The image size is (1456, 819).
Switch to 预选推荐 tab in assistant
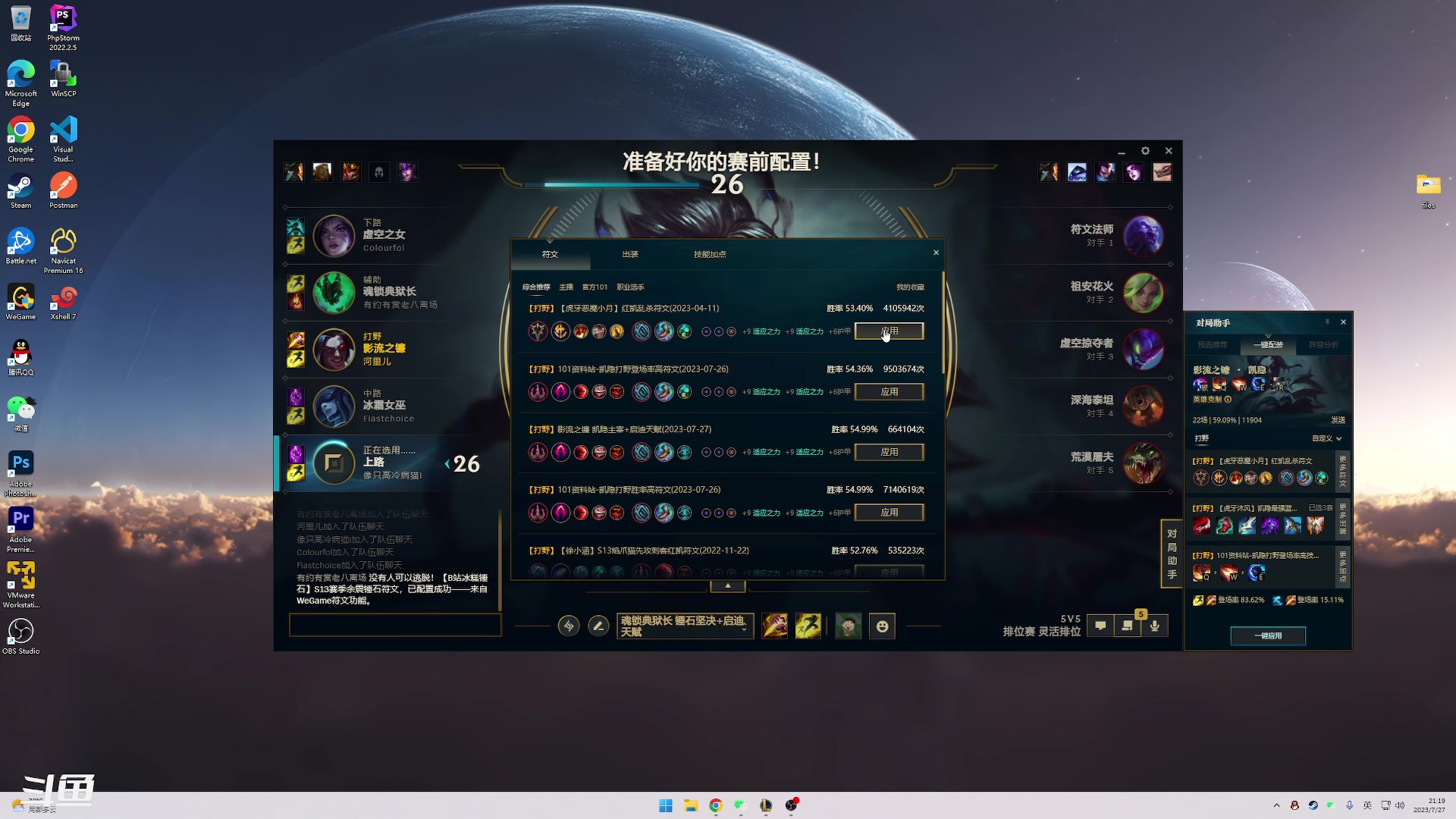1212,345
